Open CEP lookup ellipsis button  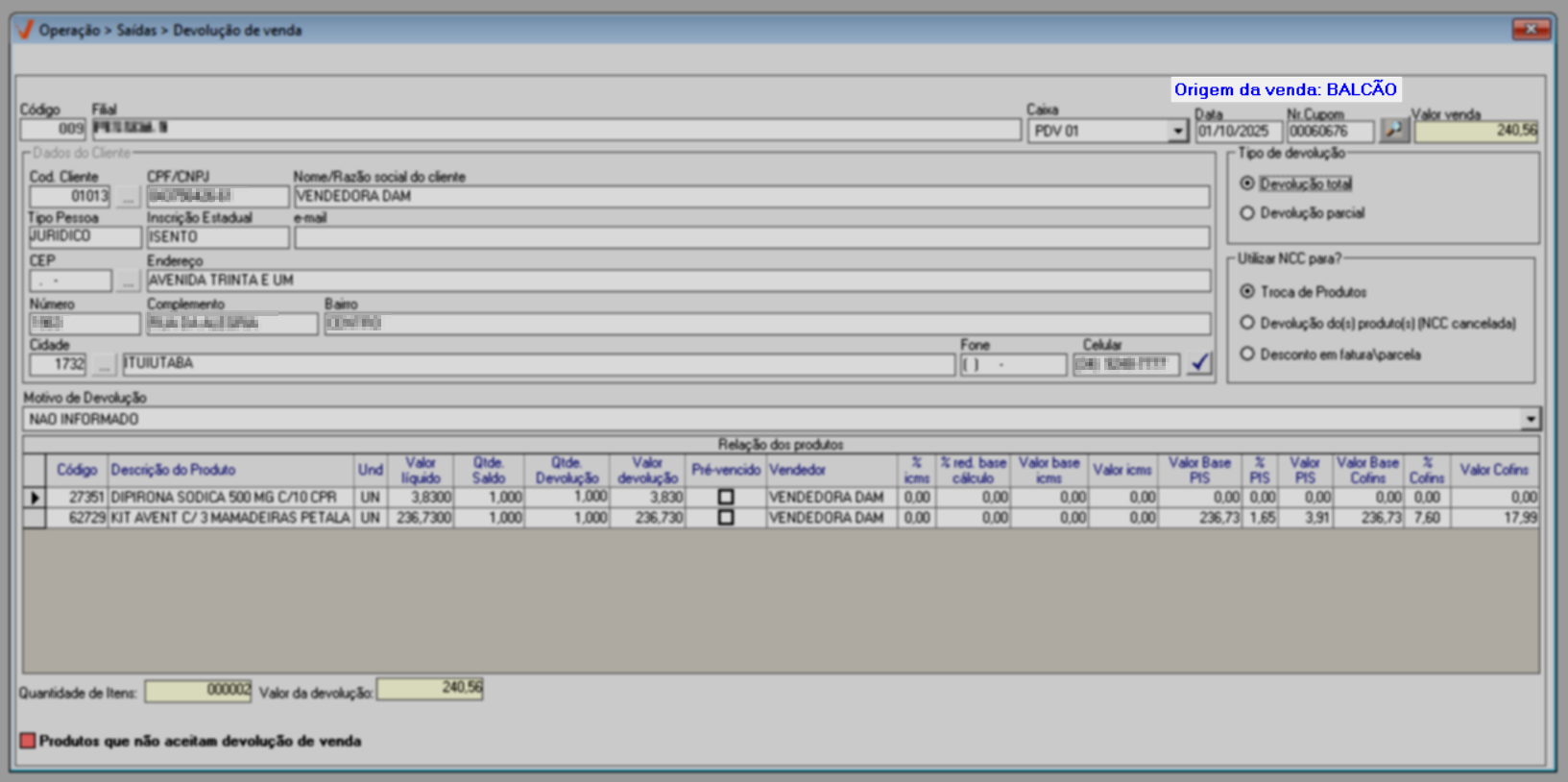click(x=128, y=281)
